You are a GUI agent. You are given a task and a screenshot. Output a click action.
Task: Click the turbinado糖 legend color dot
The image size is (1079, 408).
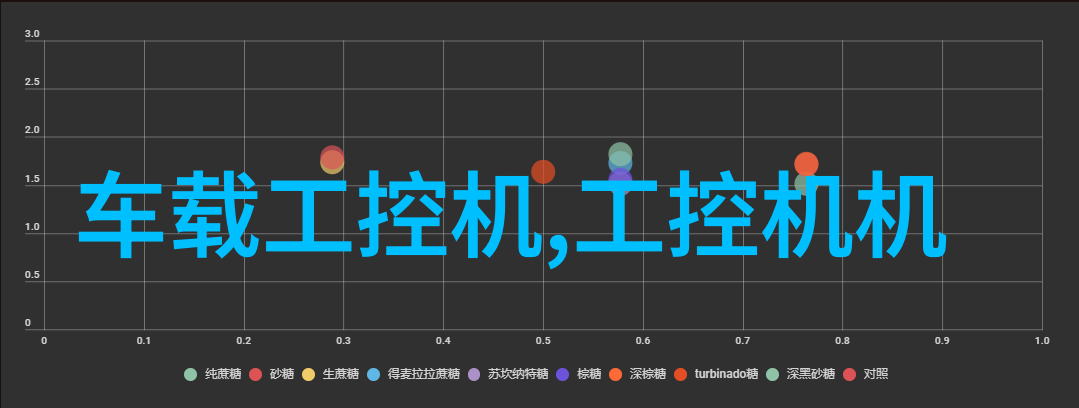click(681, 374)
